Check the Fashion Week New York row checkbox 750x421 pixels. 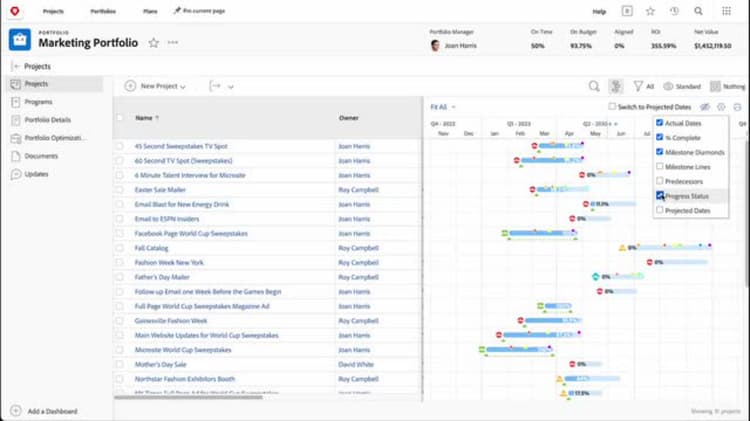click(120, 263)
